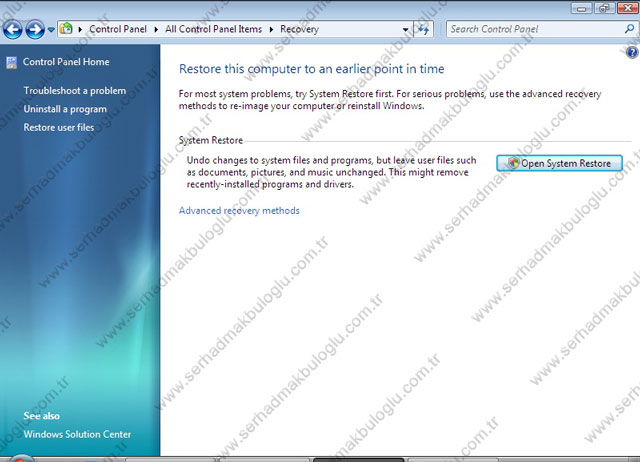640x462 pixels.
Task: Go back with the Back arrow button
Action: click(13, 29)
